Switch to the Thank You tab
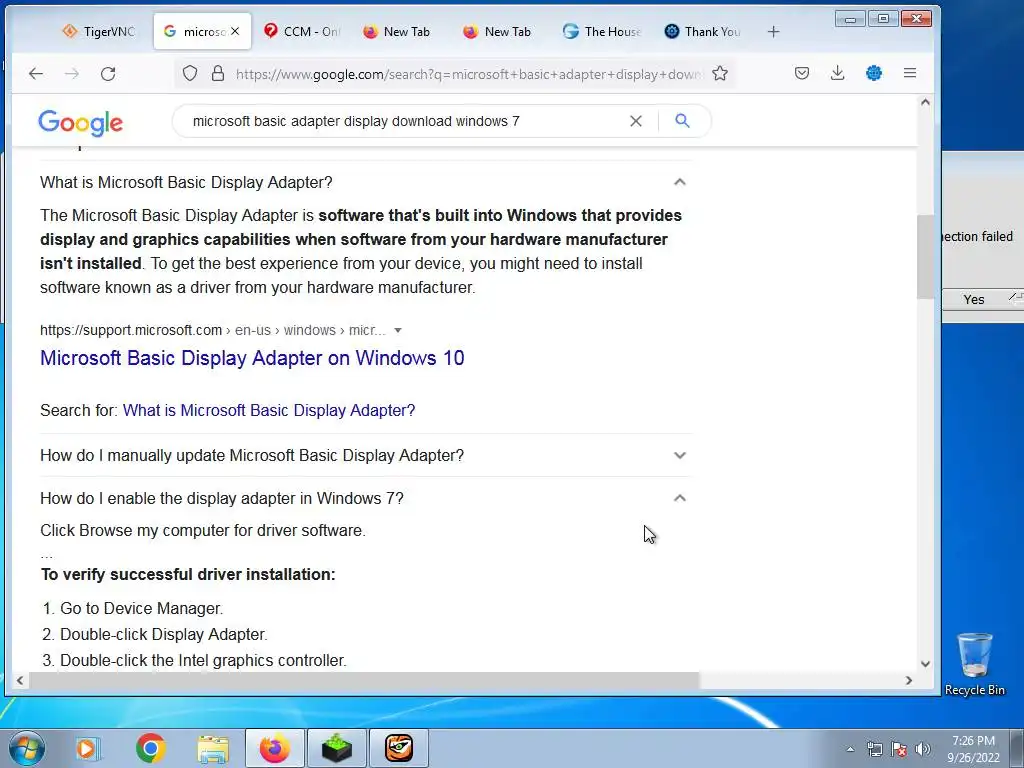The height and width of the screenshot is (768, 1024). (703, 31)
